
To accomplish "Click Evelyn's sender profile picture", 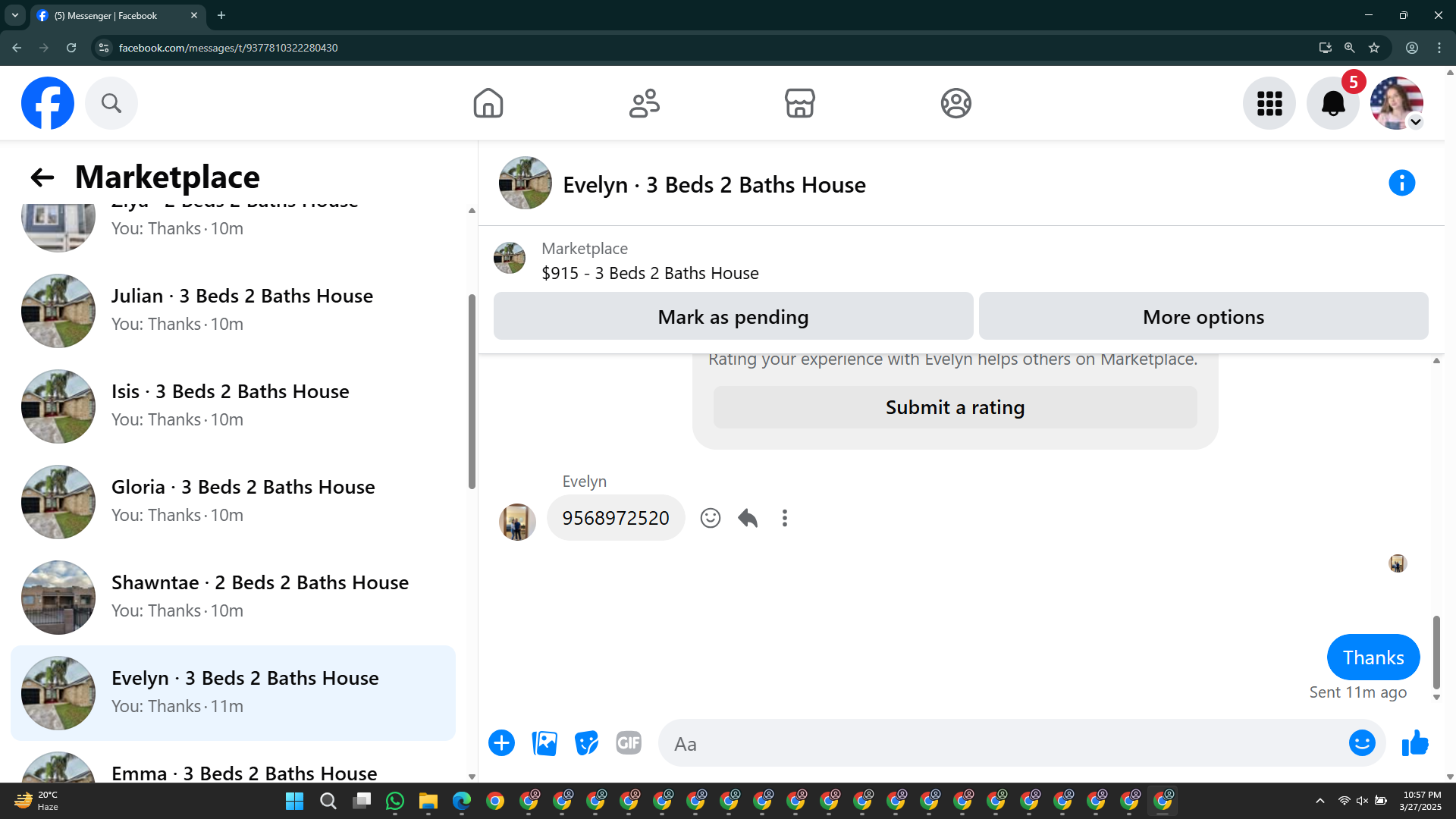I will pos(517,522).
